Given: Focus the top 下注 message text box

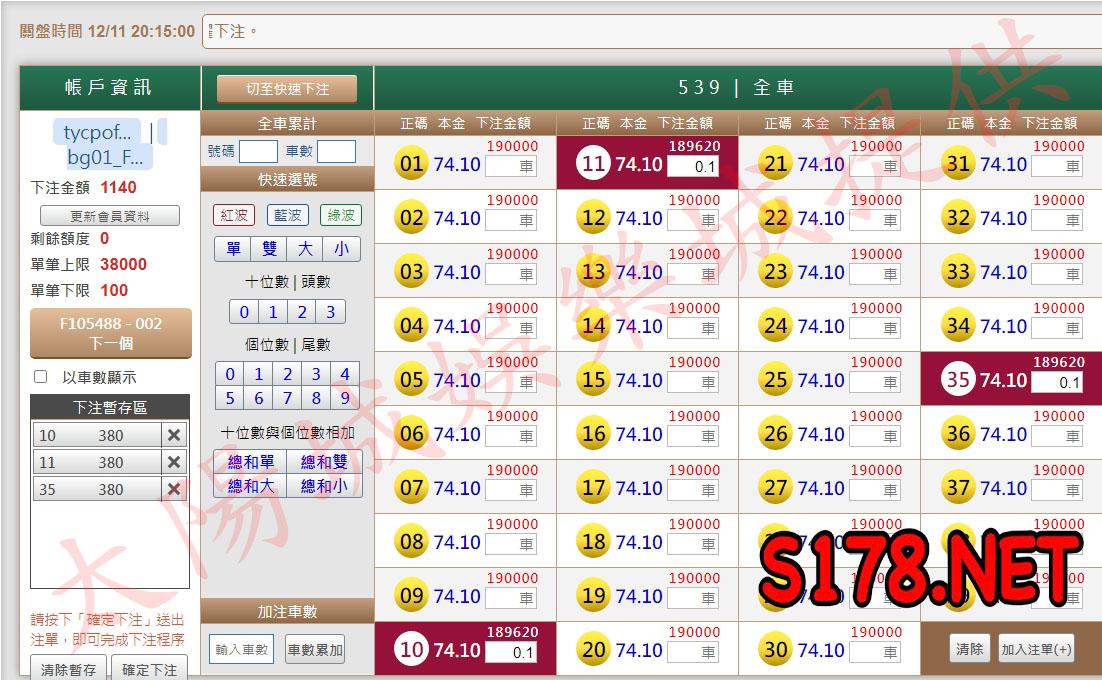Looking at the screenshot, I should pos(652,32).
